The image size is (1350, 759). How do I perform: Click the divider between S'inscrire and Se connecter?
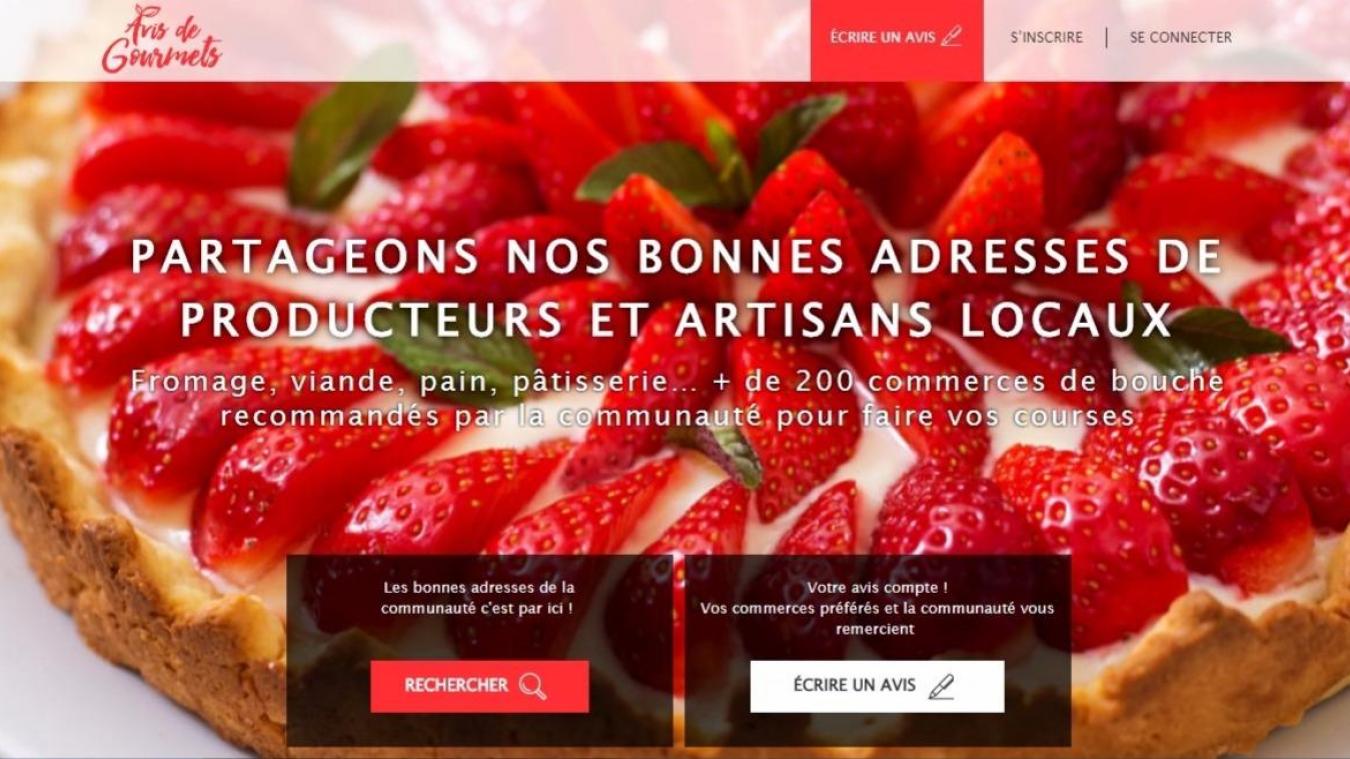(x=1106, y=37)
